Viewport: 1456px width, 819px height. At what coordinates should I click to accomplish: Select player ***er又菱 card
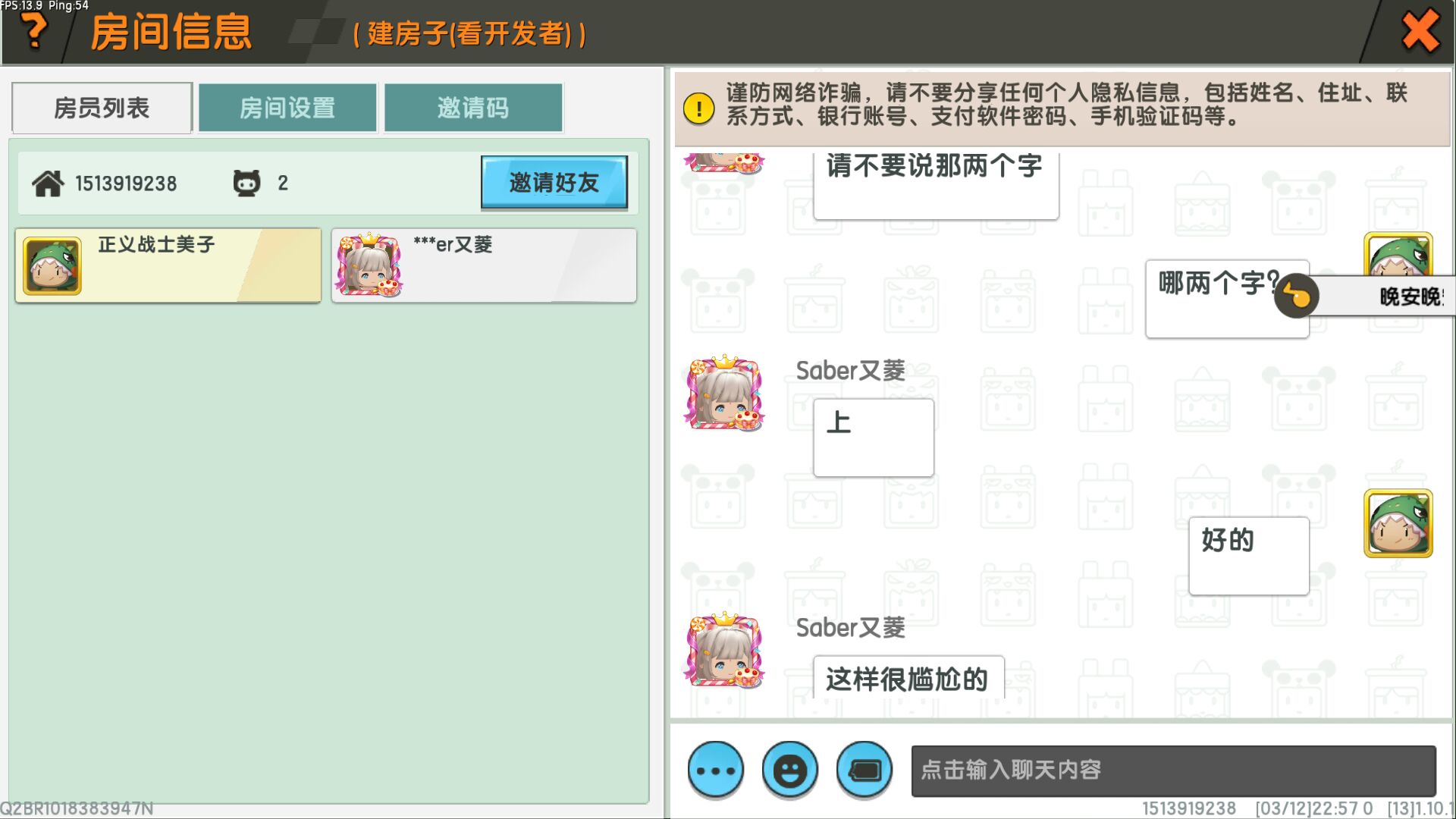coord(484,265)
